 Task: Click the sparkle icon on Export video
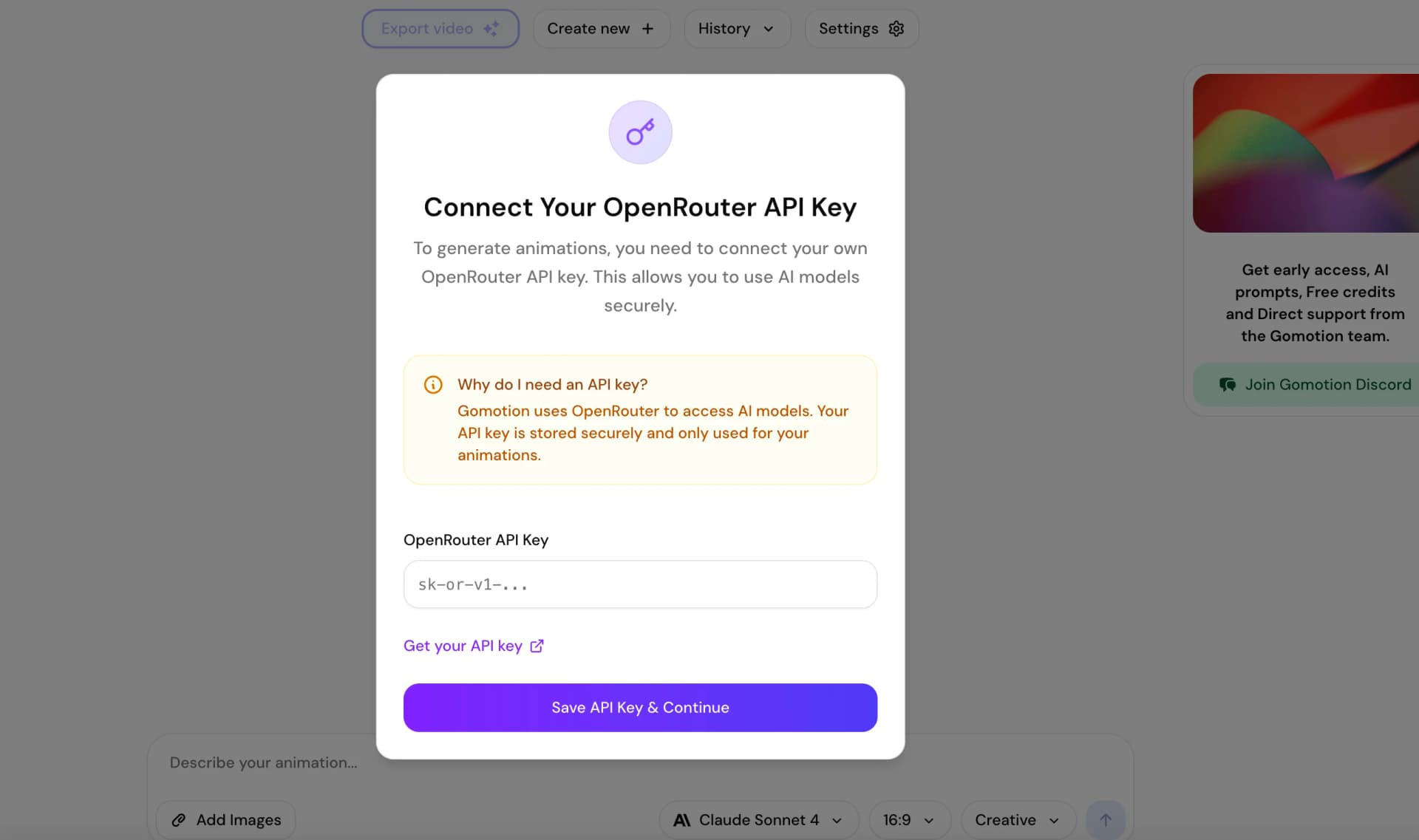pos(492,28)
